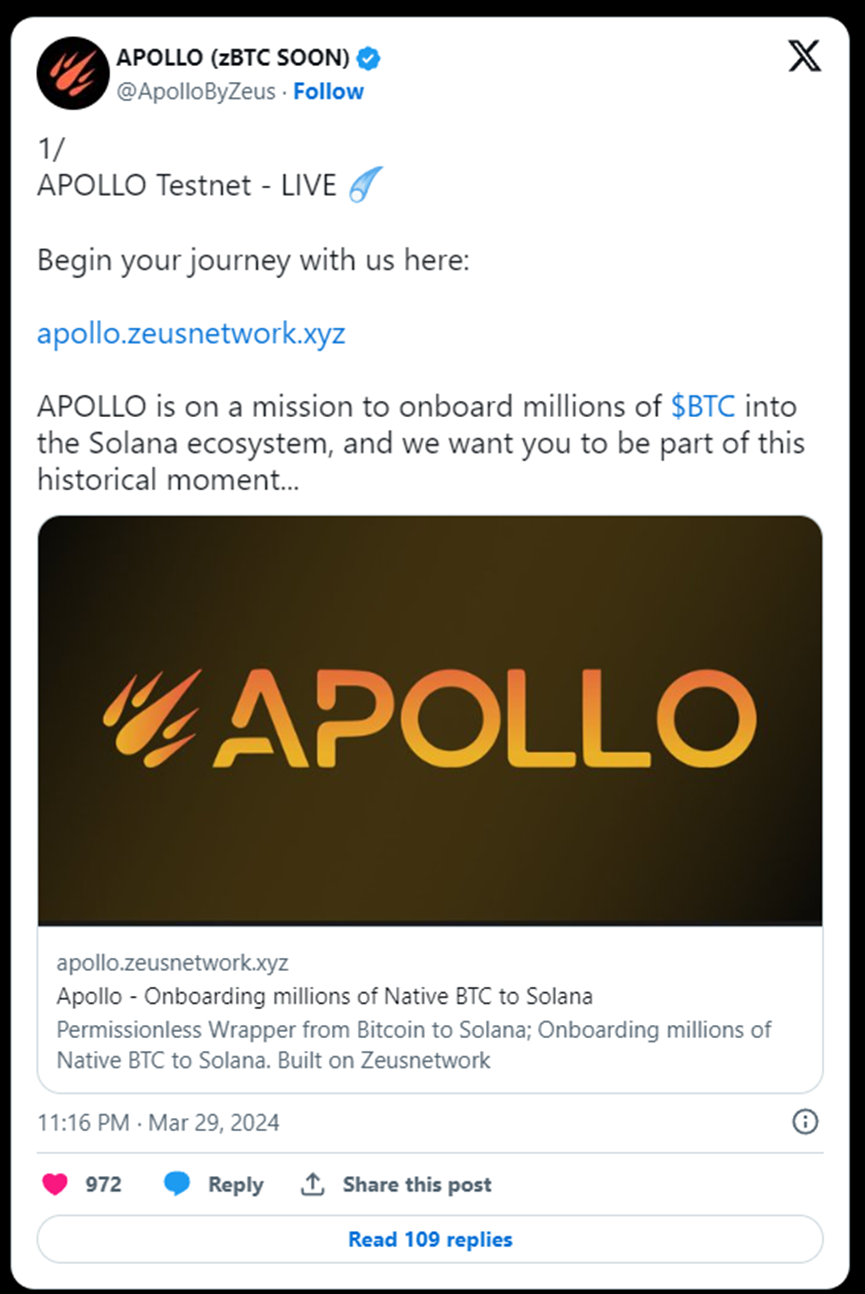Click the $BTC cashtag
Screen dimensions: 865x1294
click(x=704, y=407)
